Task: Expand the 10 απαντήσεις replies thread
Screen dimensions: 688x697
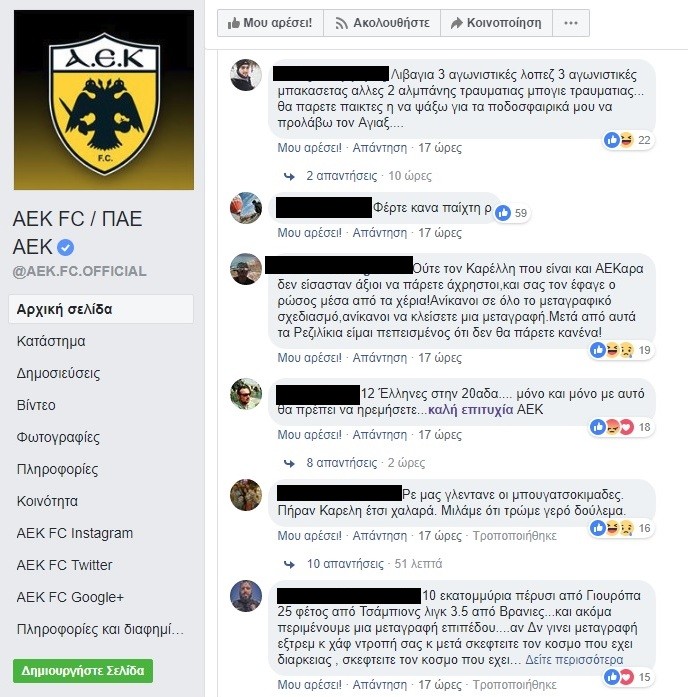Action: pos(345,564)
